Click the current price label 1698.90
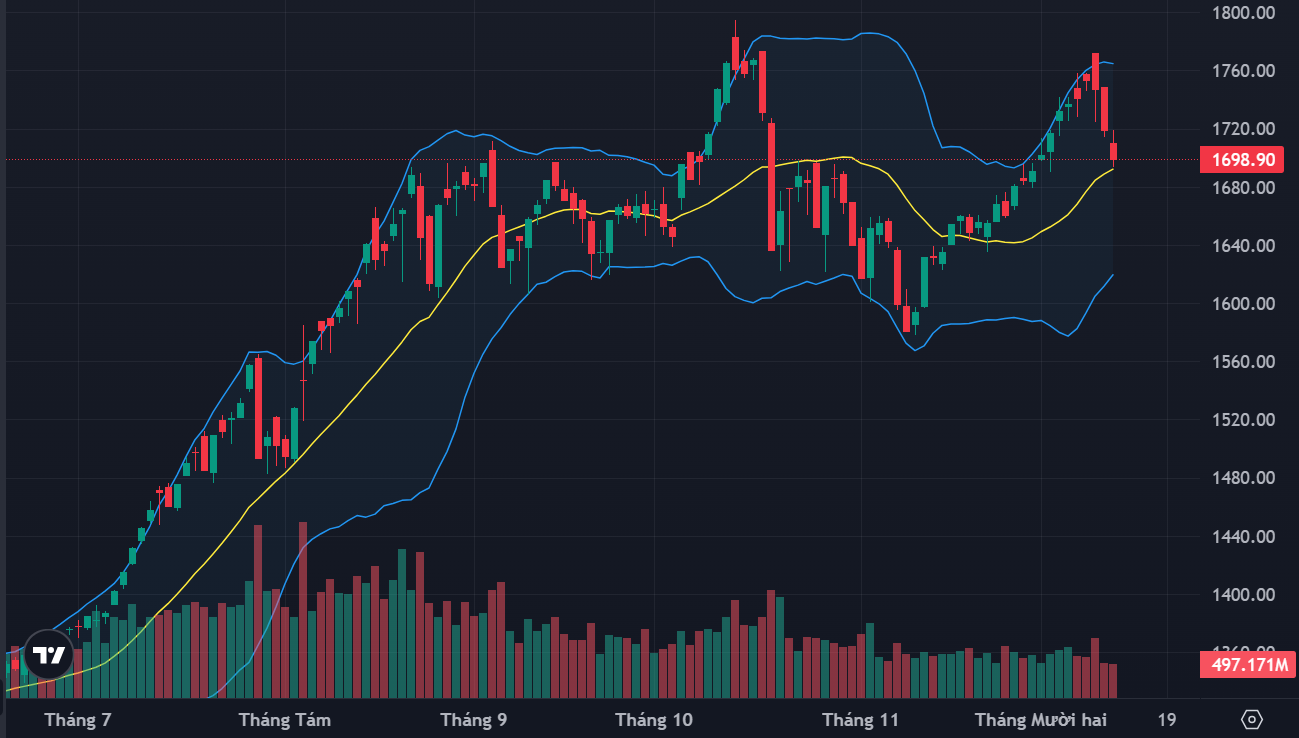 coord(1242,160)
